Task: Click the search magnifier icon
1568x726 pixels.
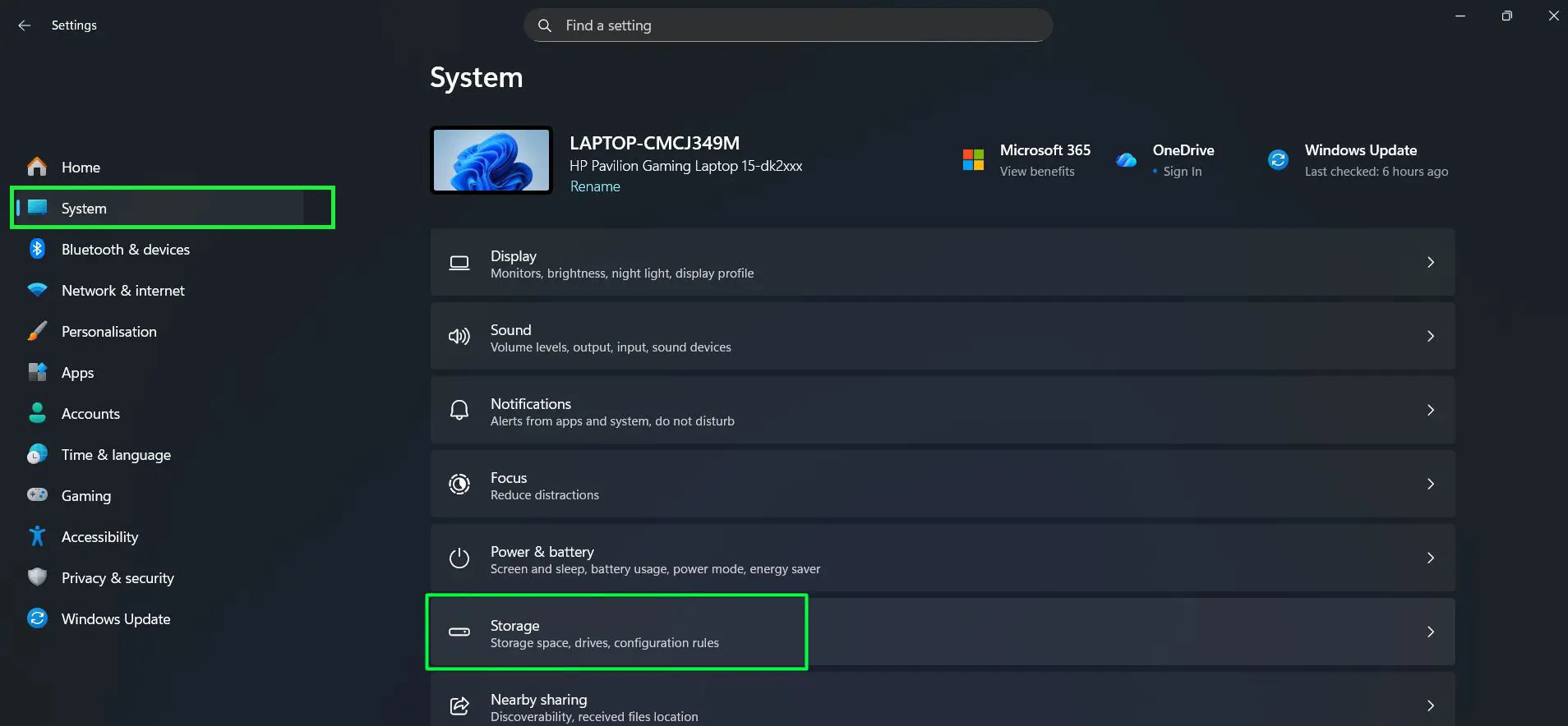Action: tap(544, 25)
